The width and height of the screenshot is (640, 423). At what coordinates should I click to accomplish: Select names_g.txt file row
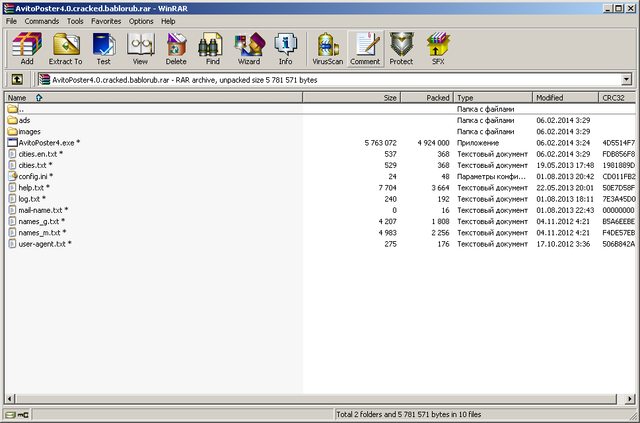pos(320,221)
